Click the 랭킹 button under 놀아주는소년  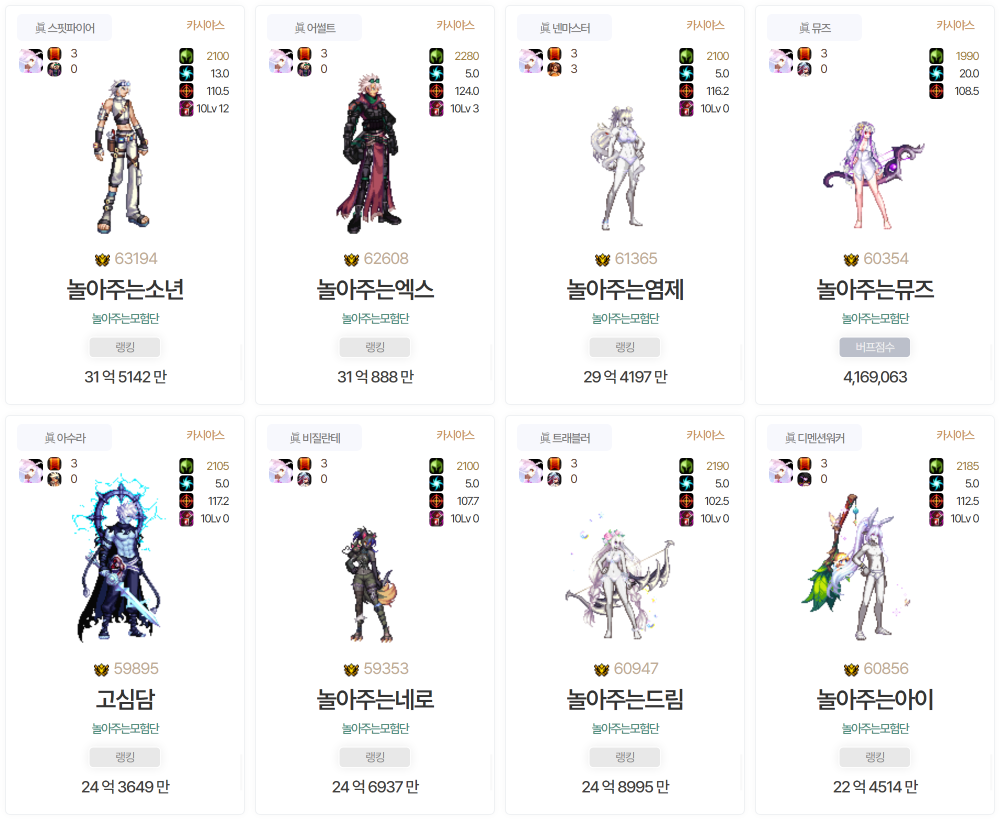(x=125, y=348)
